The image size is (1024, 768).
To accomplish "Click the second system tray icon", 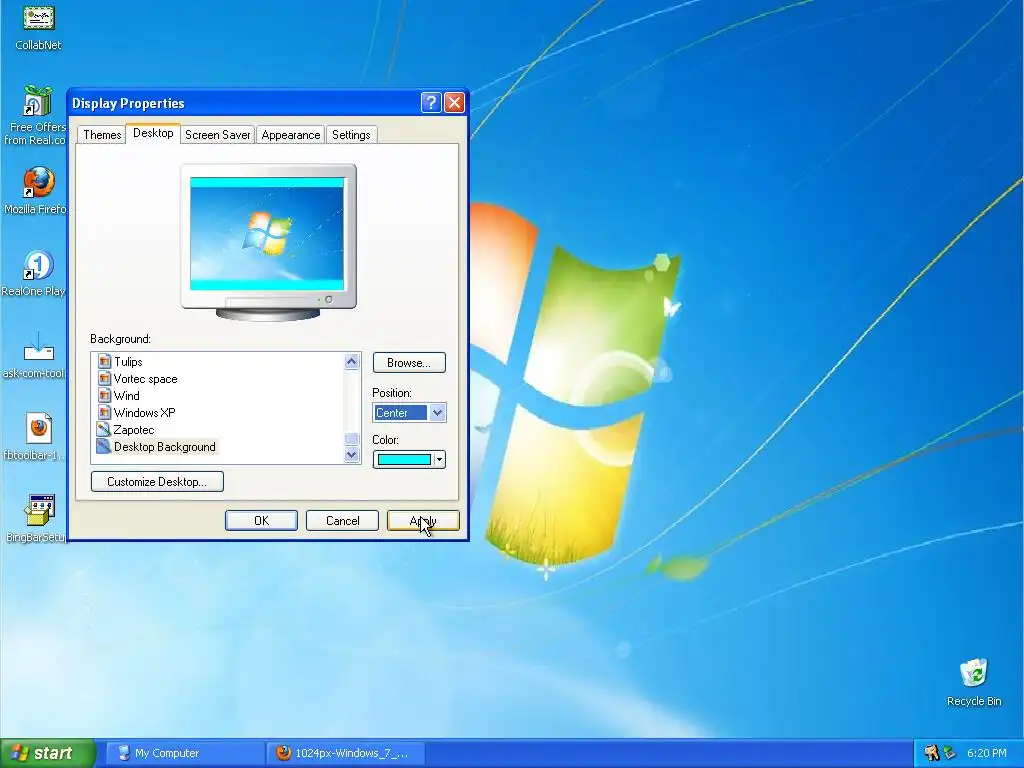I will click(949, 753).
